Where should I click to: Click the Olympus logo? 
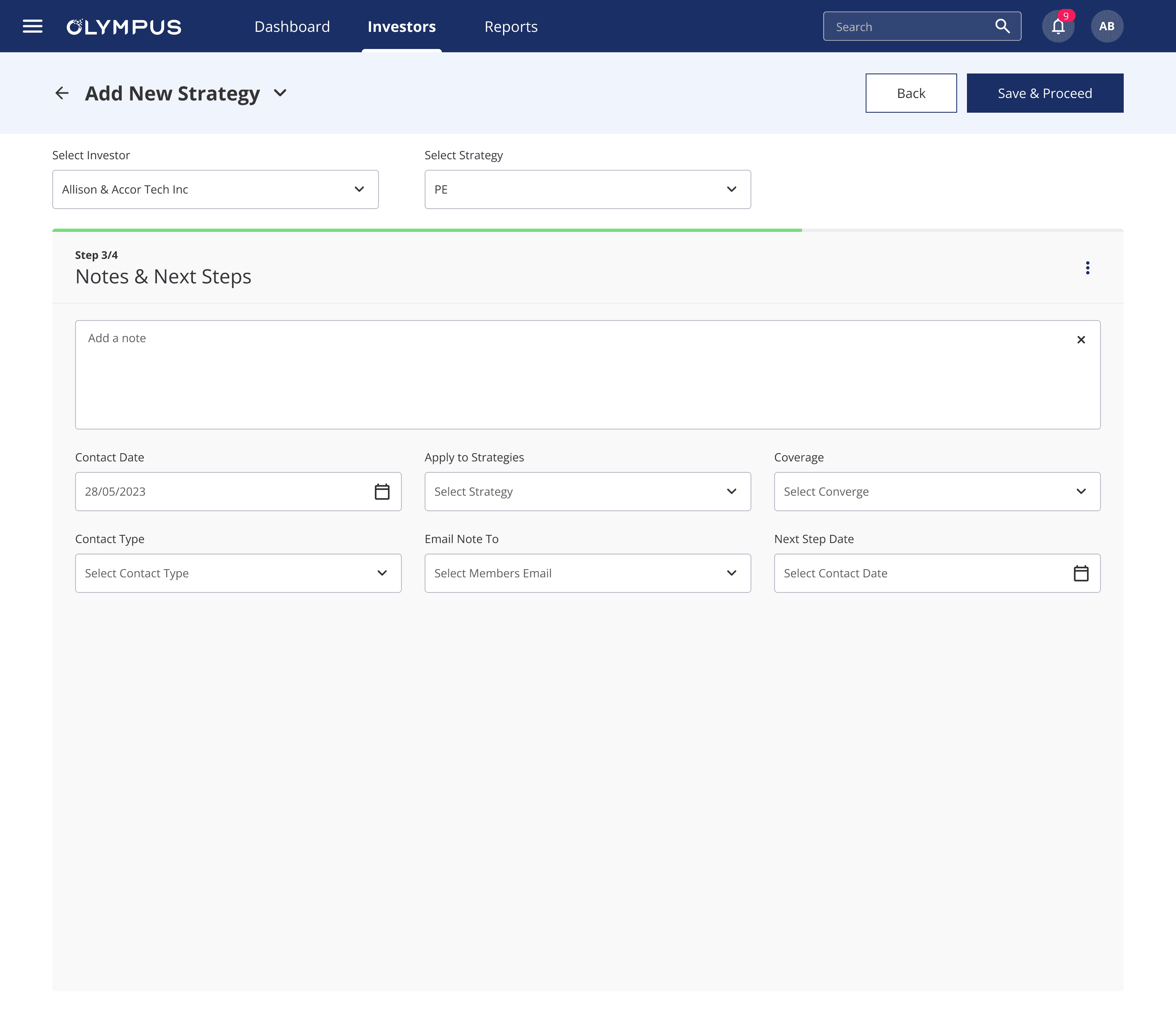124,27
